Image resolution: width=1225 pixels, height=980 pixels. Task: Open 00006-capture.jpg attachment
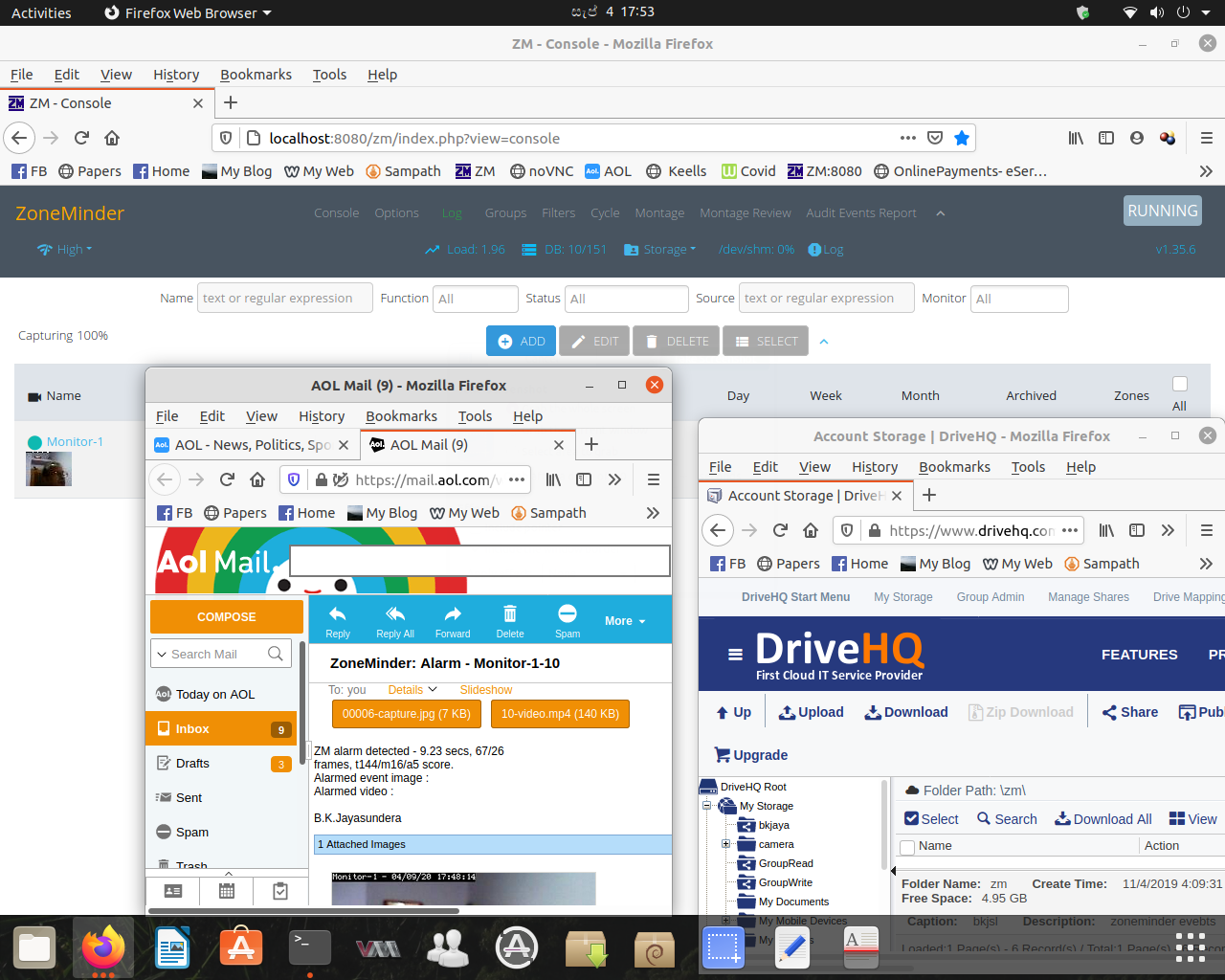(x=407, y=714)
